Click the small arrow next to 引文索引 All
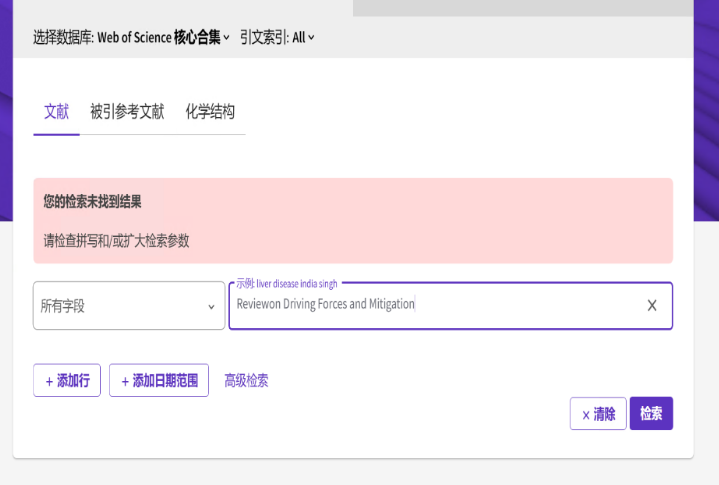Screen dimensions: 719x485 coord(311,38)
